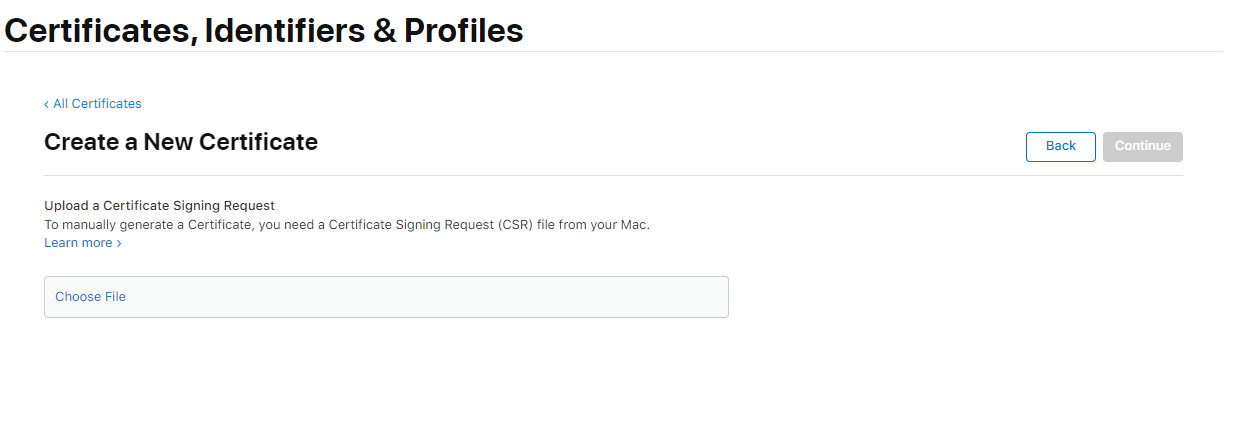Click the Choose File link text
The image size is (1235, 433).
point(90,297)
